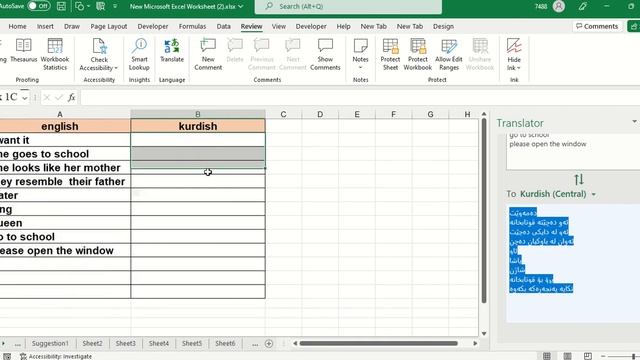640x360 pixels.
Task: Open Smart Lookup
Action: 139,54
